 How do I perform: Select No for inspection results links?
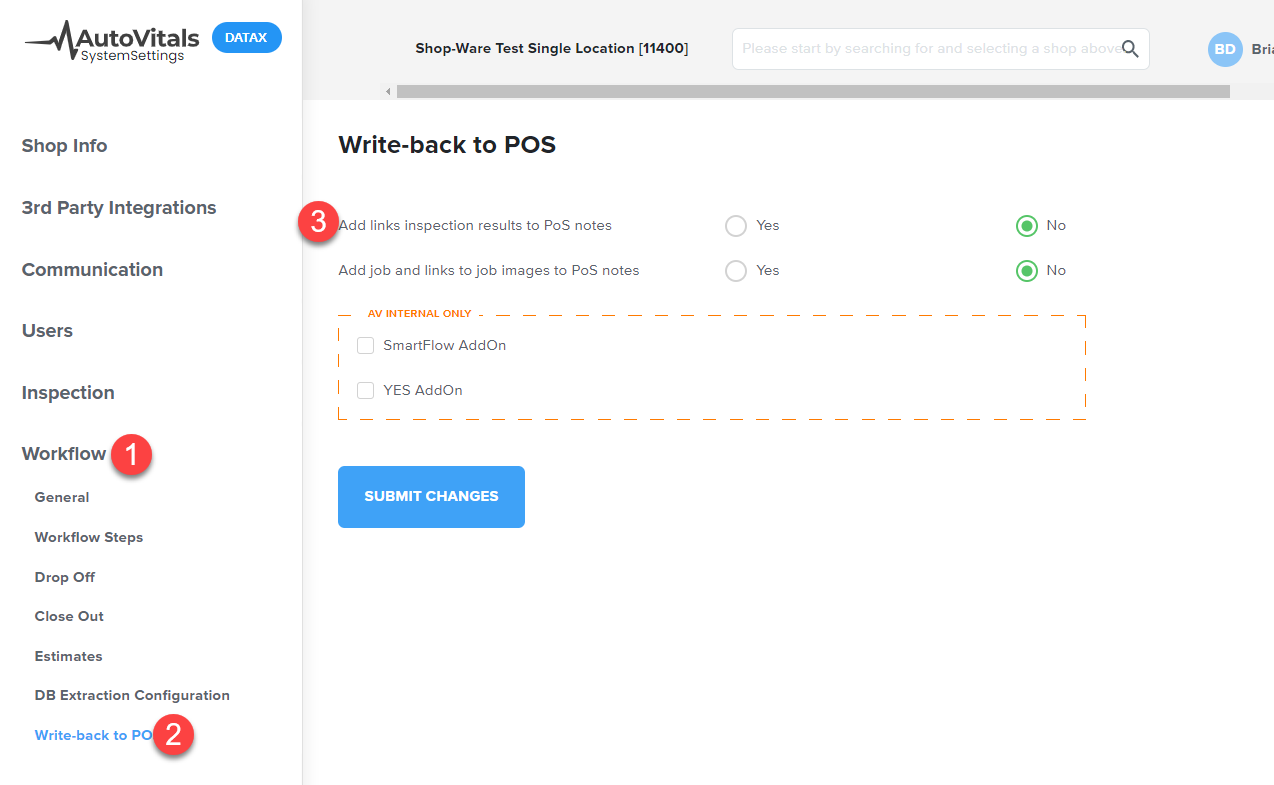(1026, 226)
